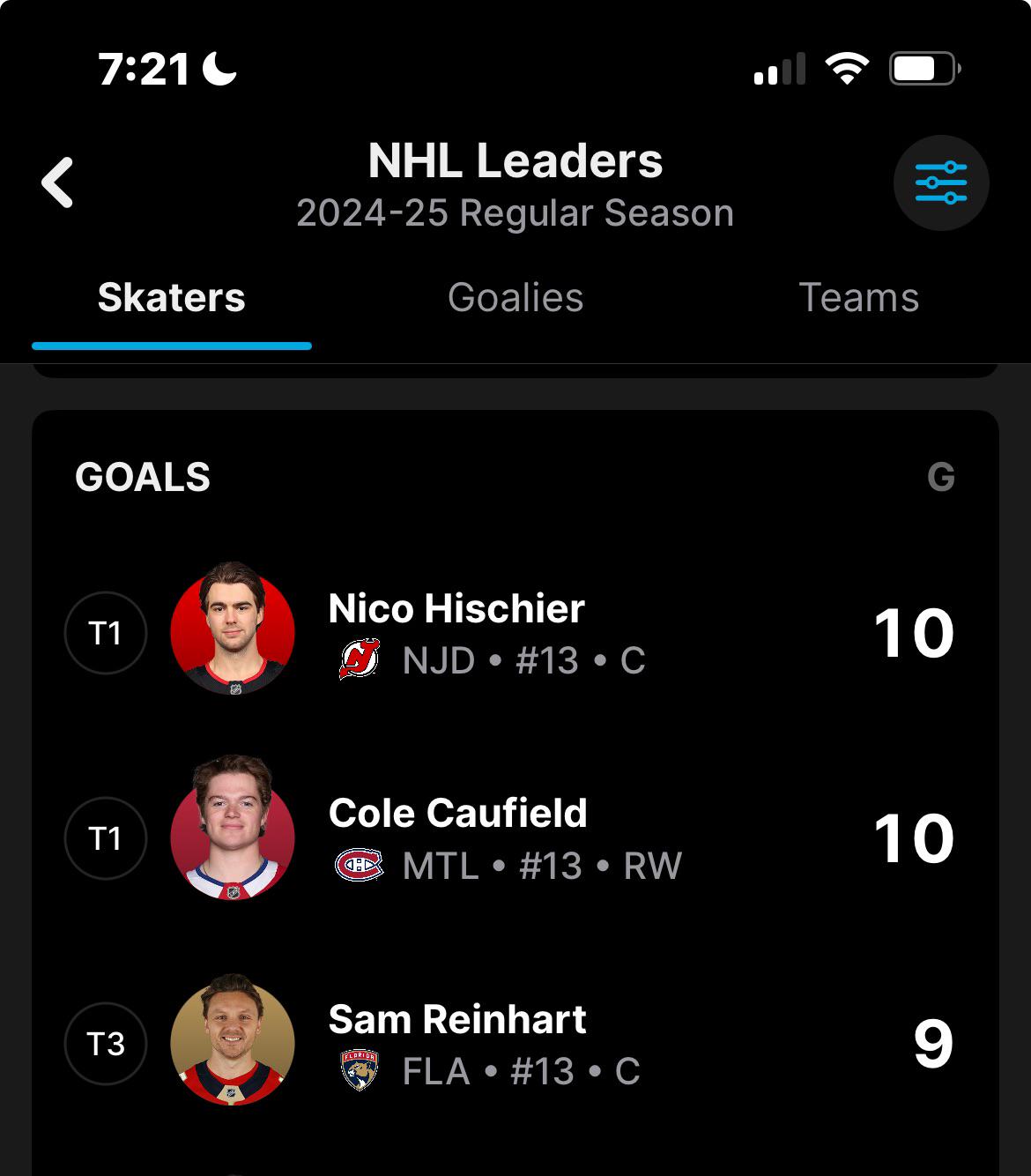Tap the moon focus mode icon
This screenshot has width=1031, height=1176.
pyautogui.click(x=219, y=68)
